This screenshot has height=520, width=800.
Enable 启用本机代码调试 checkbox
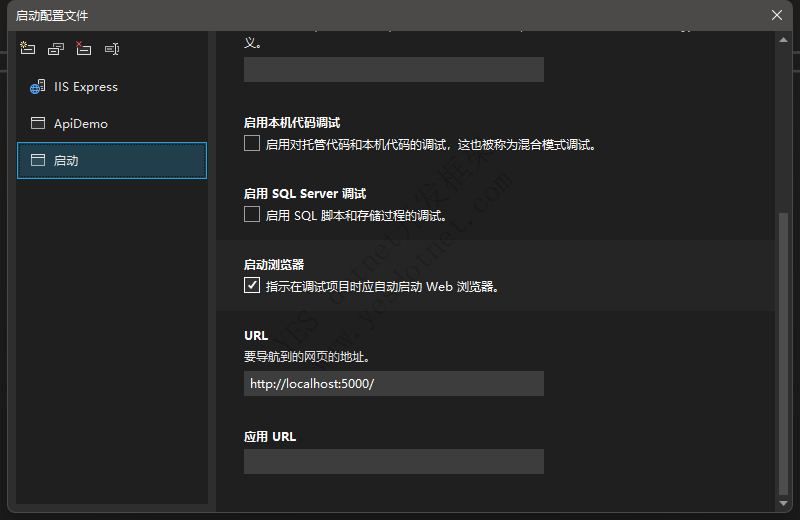pos(252,144)
